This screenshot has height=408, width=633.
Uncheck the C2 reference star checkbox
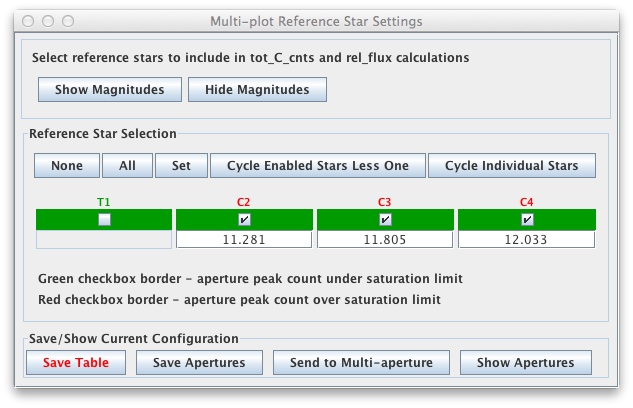tap(245, 220)
